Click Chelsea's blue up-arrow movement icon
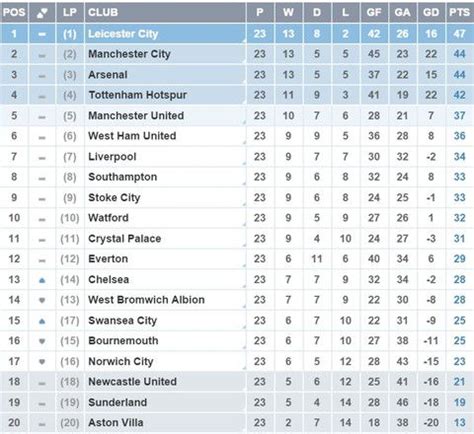This screenshot has width=474, height=434. (42, 280)
